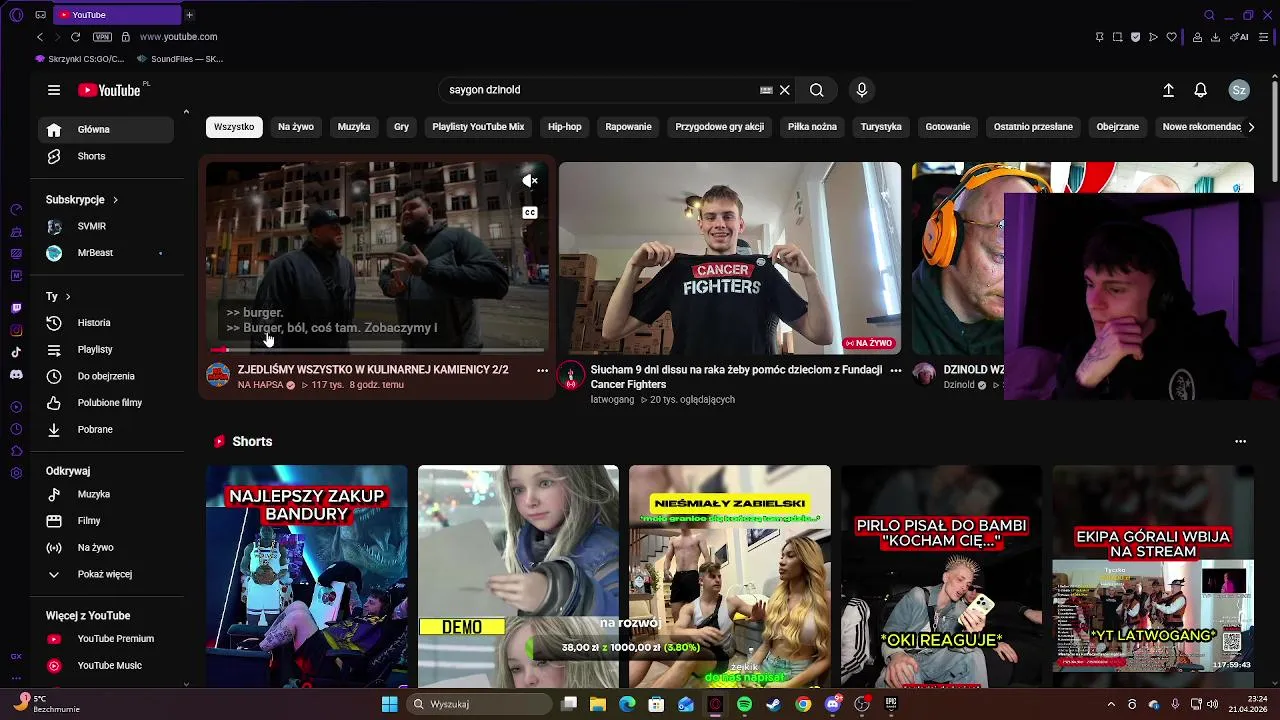The width and height of the screenshot is (1280, 720).
Task: Click the Windows Start button
Action: tap(390, 704)
